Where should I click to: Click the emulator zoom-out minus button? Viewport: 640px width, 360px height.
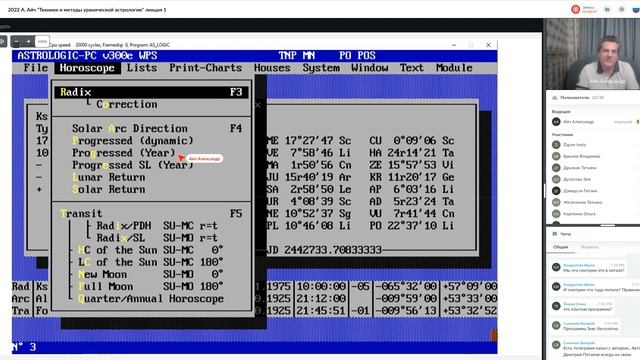[16, 41]
